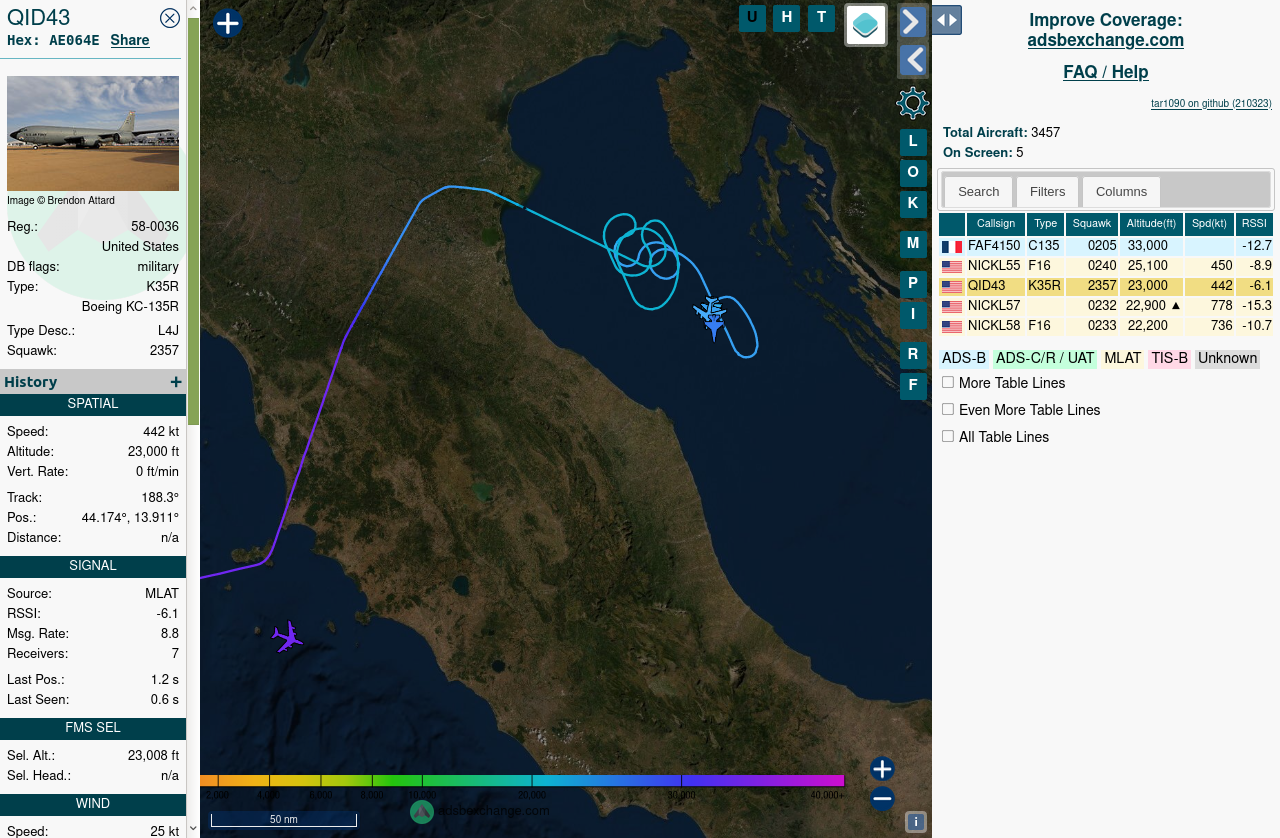Zoom in the map

click(882, 769)
